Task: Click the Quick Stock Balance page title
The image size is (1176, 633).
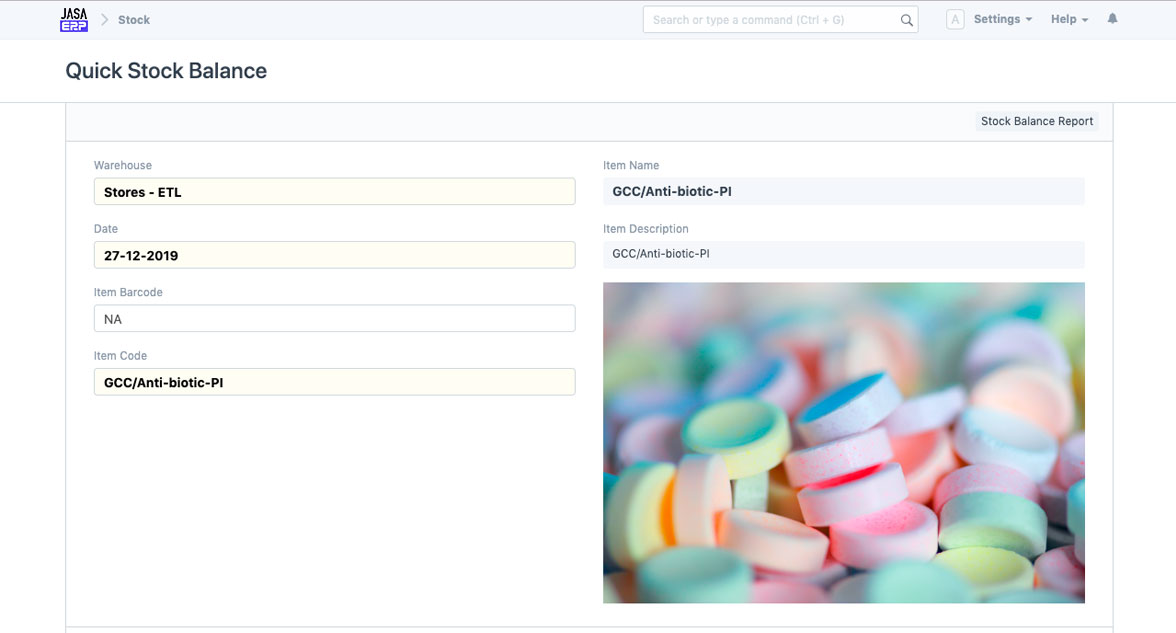Action: coord(166,71)
